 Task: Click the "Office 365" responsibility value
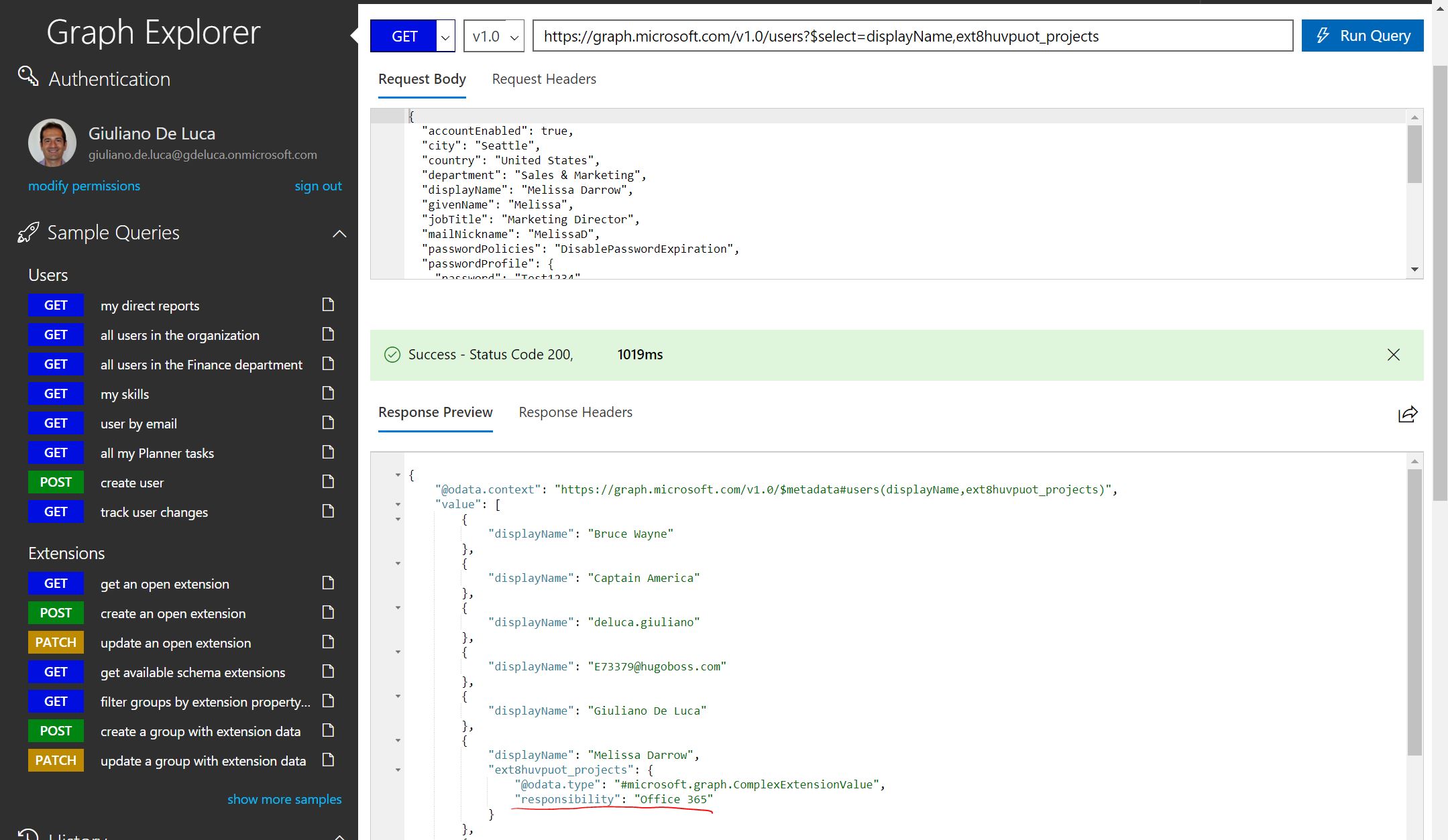[673, 799]
